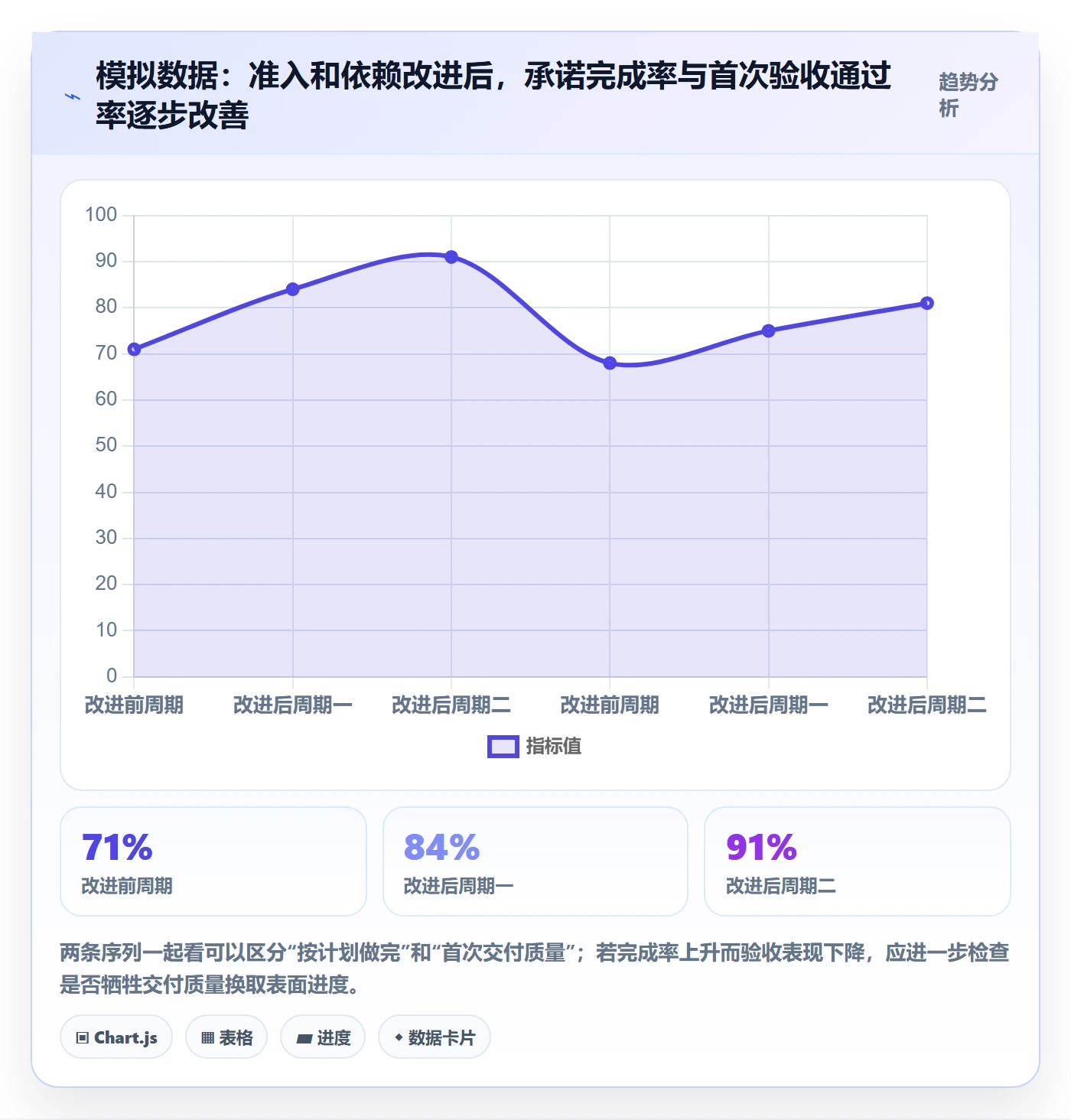Viewport: 1071px width, 1120px height.
Task: Click the 指标值 legend label
Action: click(554, 747)
